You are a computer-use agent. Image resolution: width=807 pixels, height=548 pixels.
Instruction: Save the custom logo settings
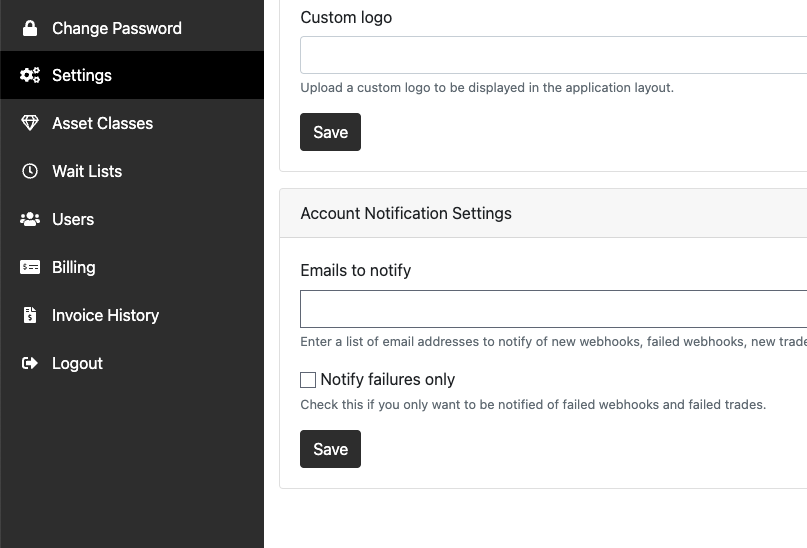click(330, 132)
